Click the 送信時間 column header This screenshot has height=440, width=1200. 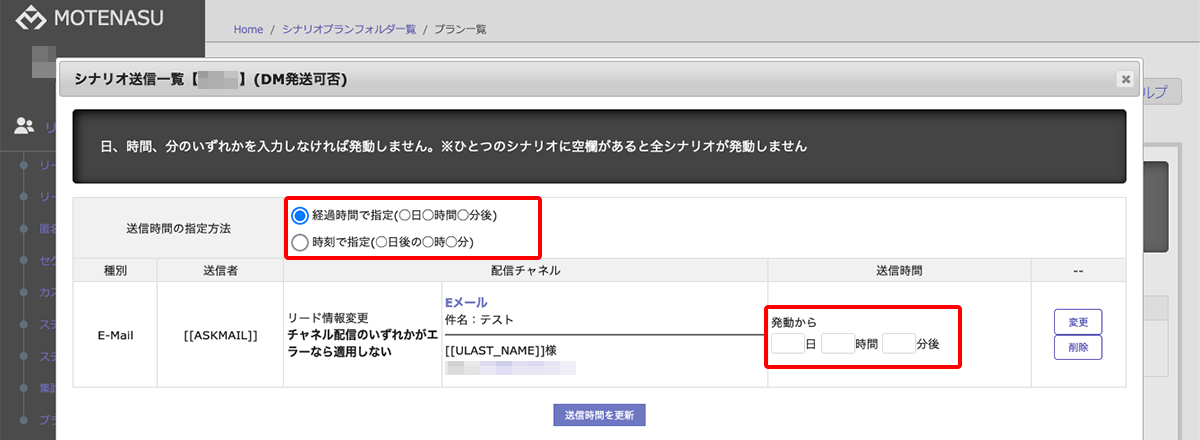click(898, 270)
